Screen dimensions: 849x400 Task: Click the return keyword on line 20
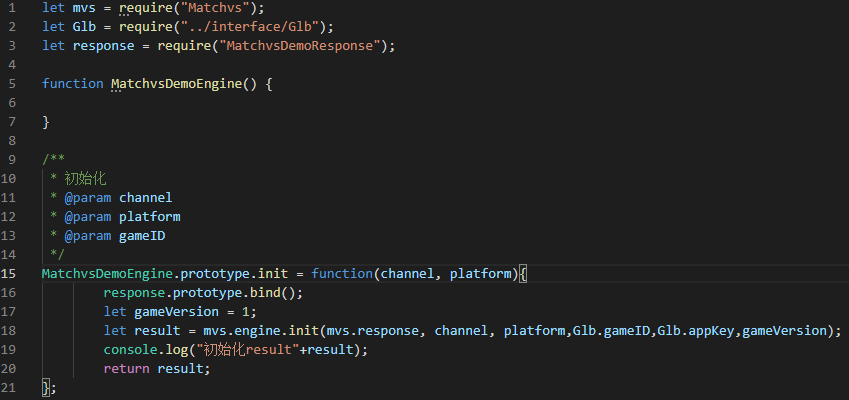127,369
